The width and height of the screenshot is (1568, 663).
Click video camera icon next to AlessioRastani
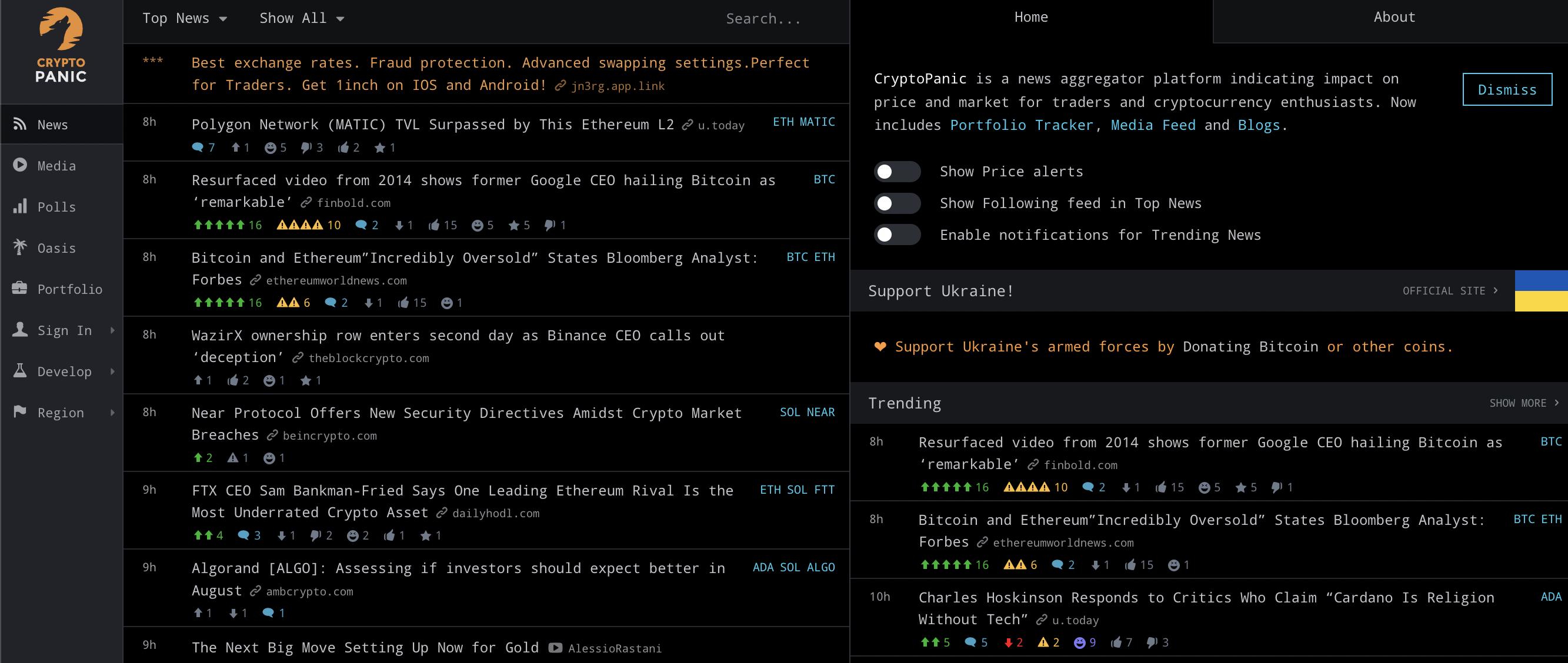pos(555,648)
